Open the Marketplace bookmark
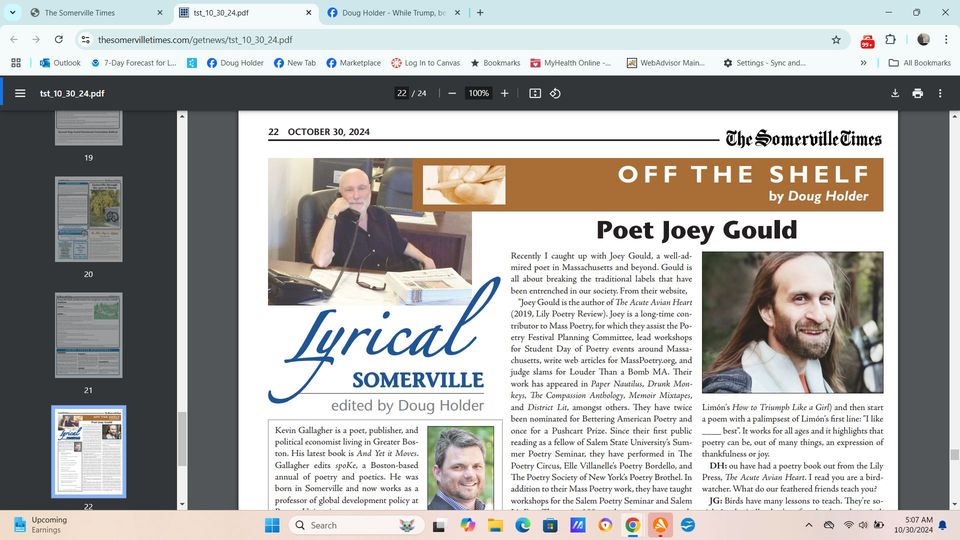This screenshot has width=960, height=540. tap(353, 62)
